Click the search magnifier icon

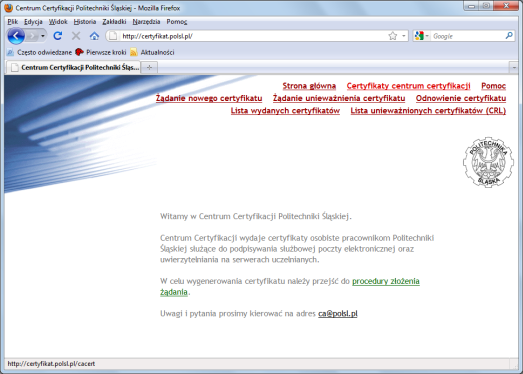click(x=509, y=35)
